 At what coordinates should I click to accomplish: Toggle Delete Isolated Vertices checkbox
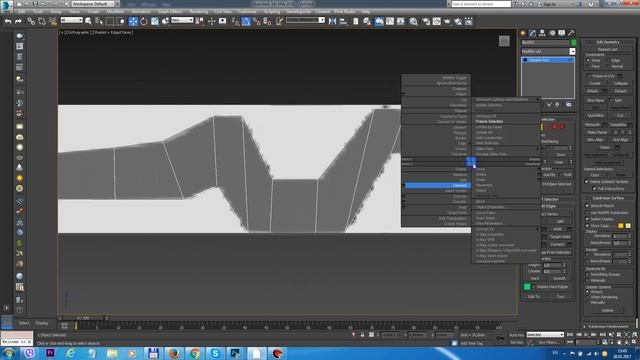[587, 182]
